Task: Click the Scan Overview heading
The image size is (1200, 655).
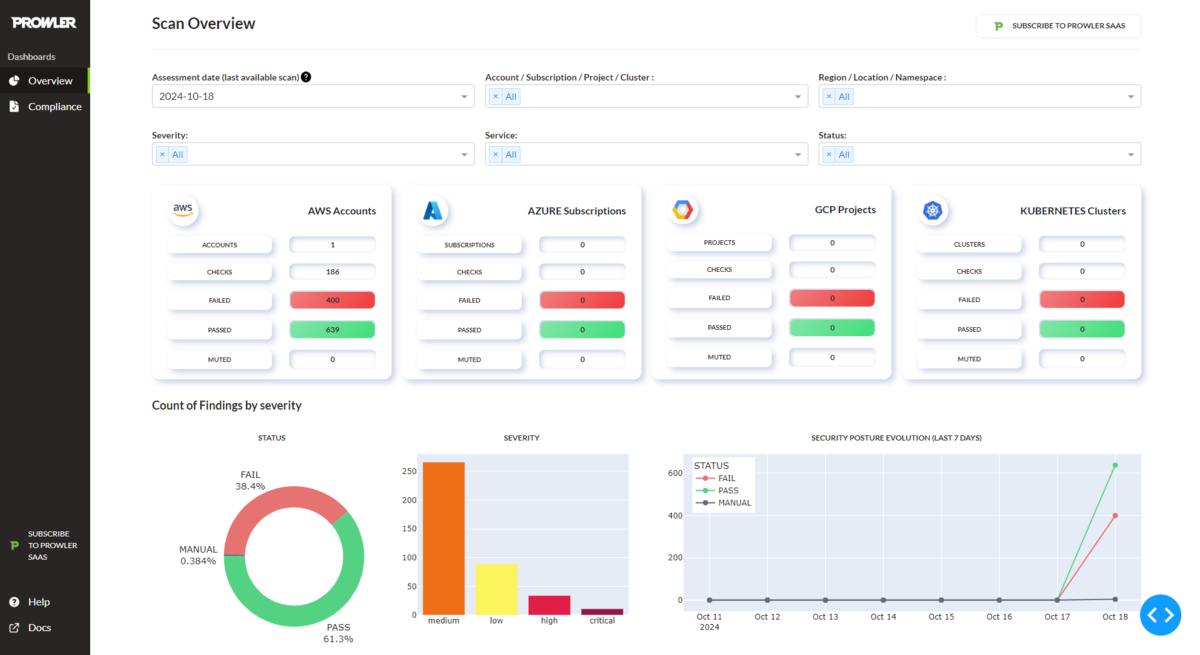Action: pos(203,23)
